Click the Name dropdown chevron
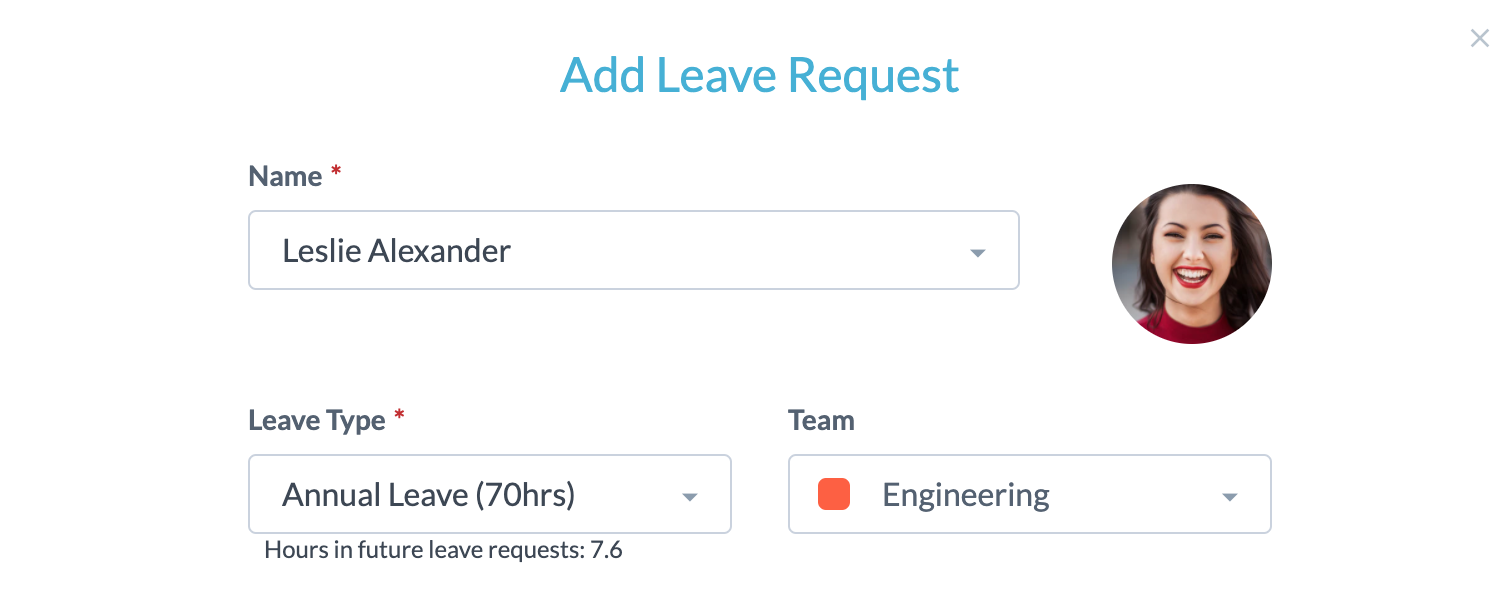1508x604 pixels. 978,250
